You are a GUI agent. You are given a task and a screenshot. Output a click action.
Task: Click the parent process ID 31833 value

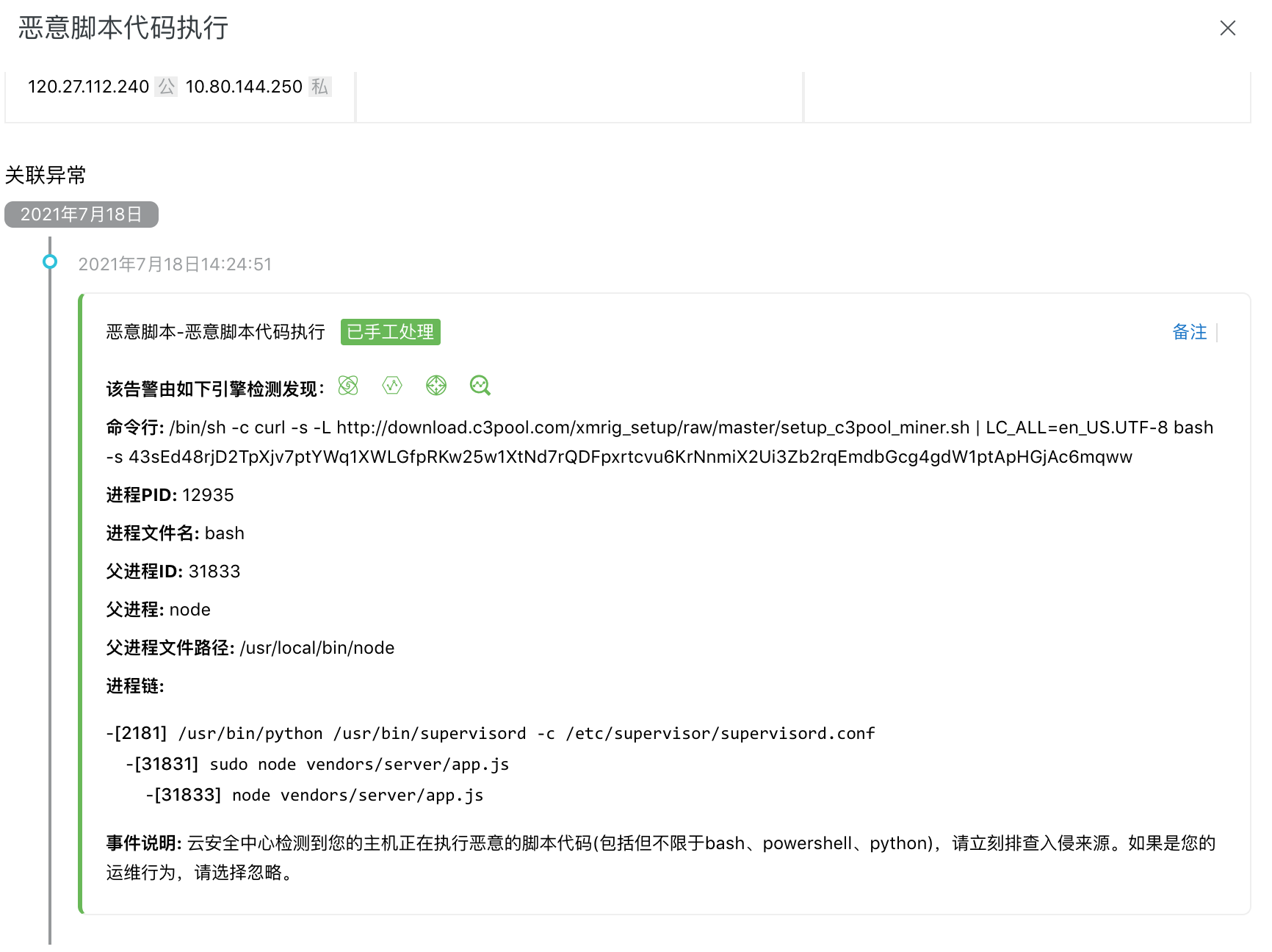[214, 571]
